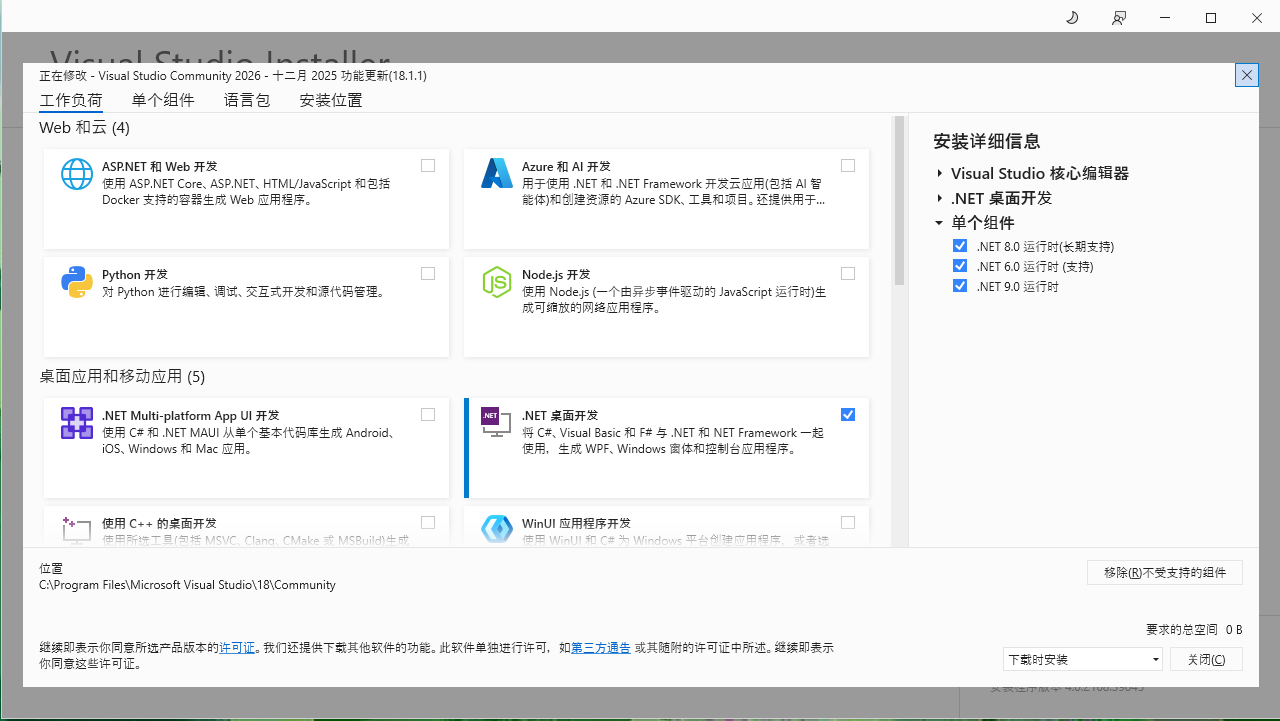The height and width of the screenshot is (721, 1280).
Task: Click the Node.js hexagon icon
Action: click(497, 282)
